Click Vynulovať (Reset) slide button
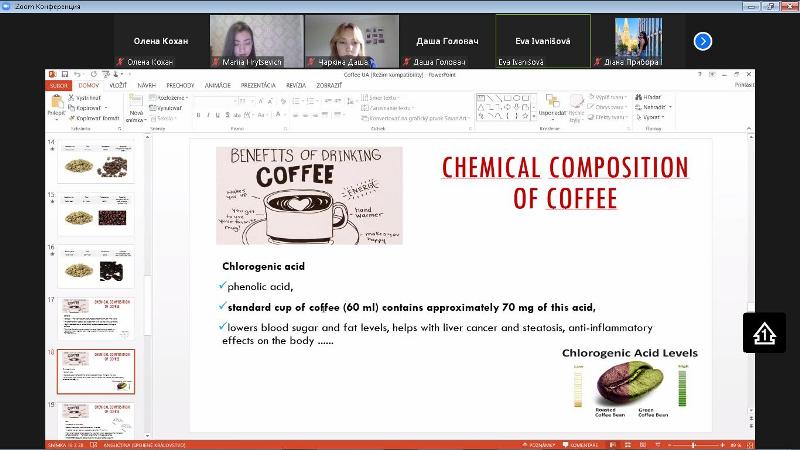Image resolution: width=800 pixels, height=450 pixels. click(x=166, y=108)
